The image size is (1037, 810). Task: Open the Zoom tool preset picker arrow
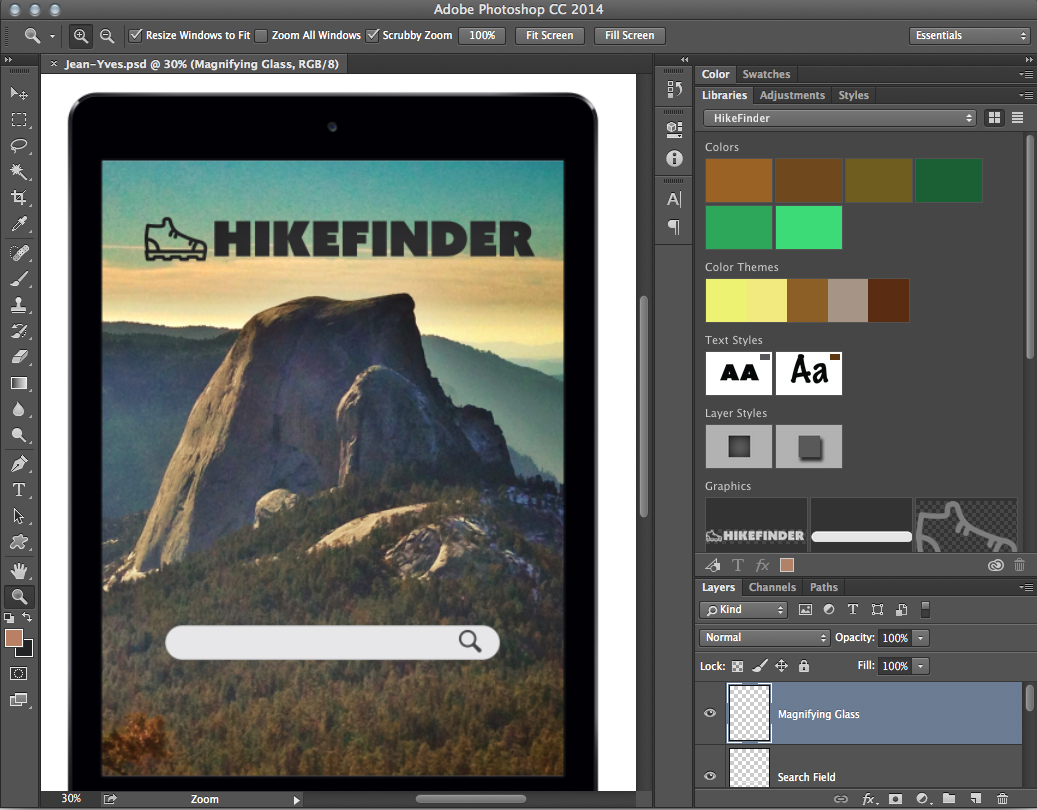coord(52,36)
